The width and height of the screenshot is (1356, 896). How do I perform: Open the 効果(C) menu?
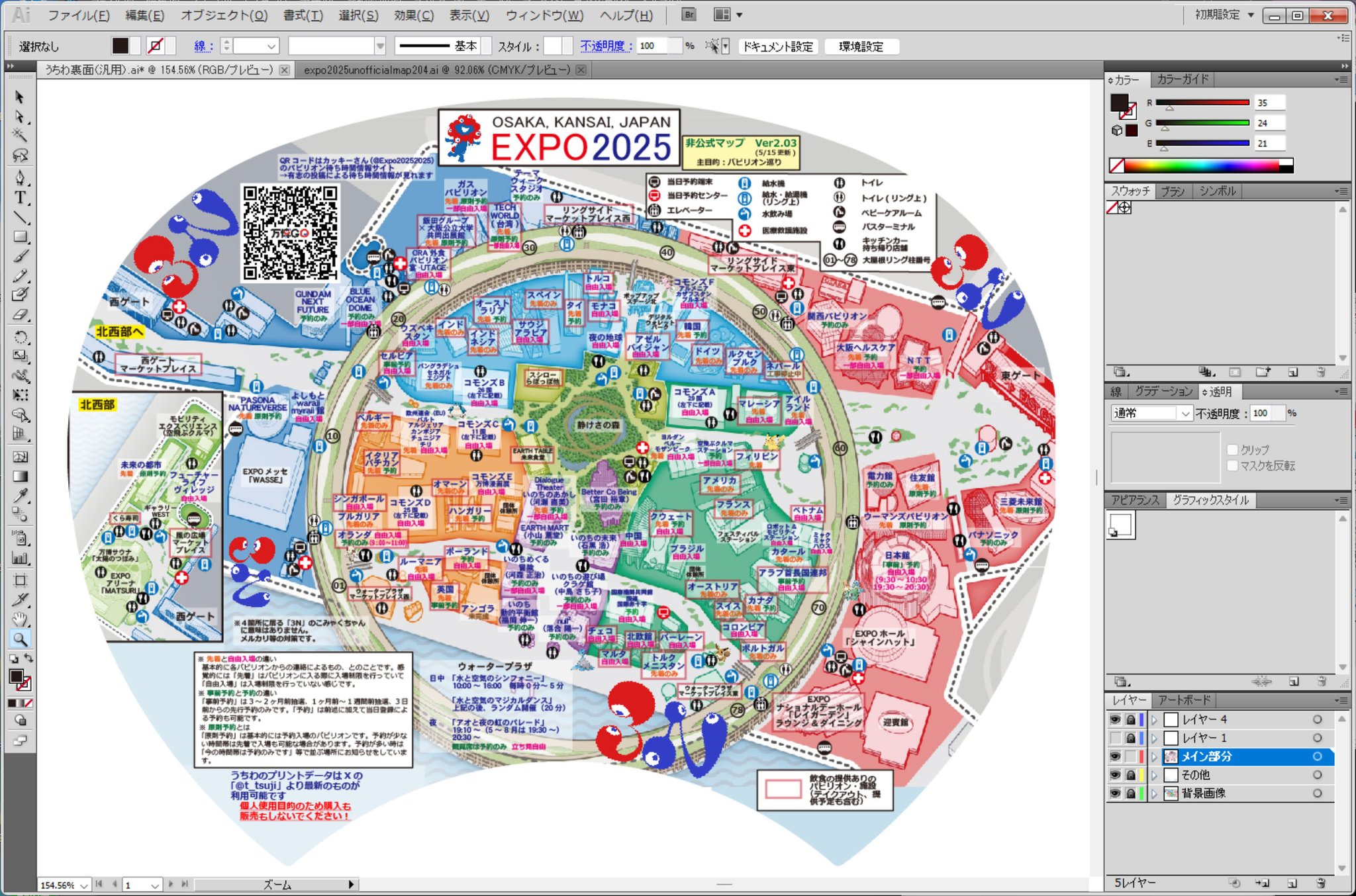[414, 15]
